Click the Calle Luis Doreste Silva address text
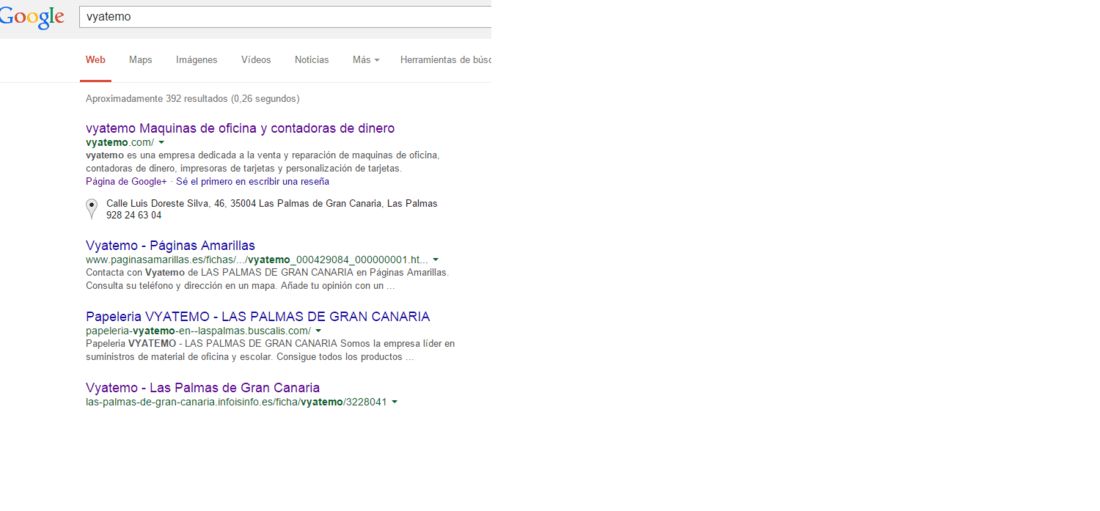This screenshot has width=1100, height=511. click(271, 204)
